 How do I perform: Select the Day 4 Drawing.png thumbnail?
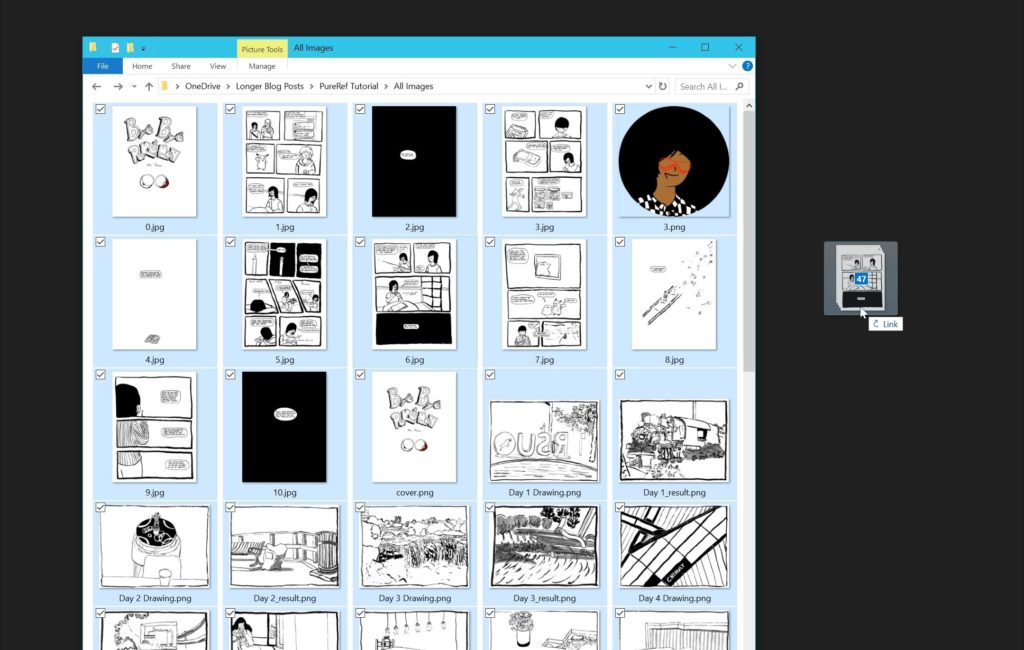pos(674,546)
